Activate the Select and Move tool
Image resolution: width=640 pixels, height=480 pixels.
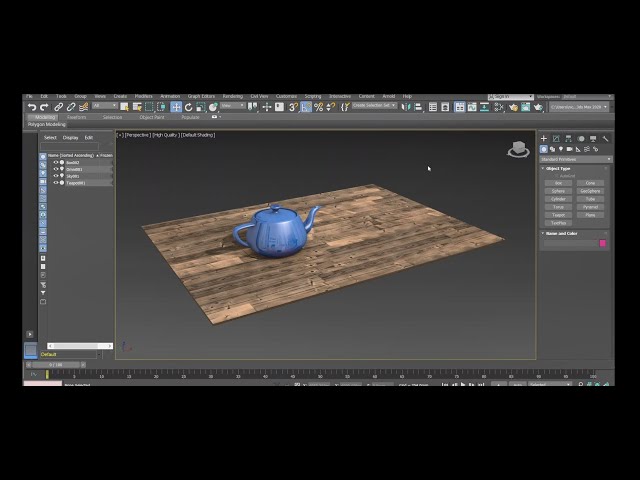(176, 107)
